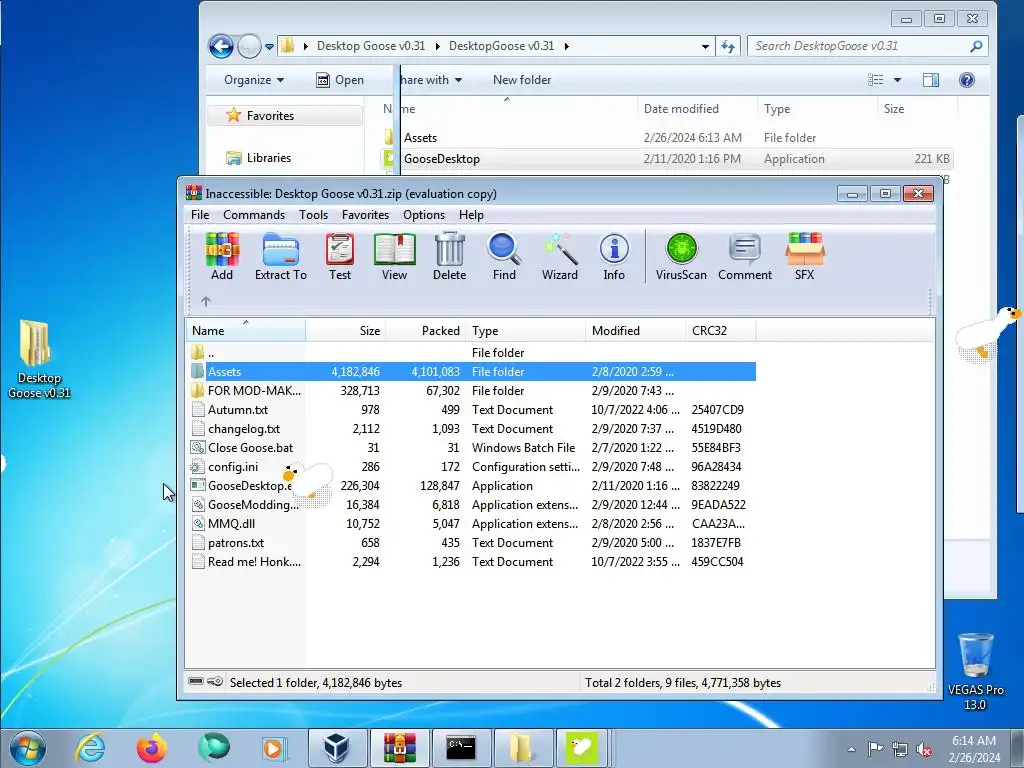Toggle Explorer preview pane icon

(931, 80)
